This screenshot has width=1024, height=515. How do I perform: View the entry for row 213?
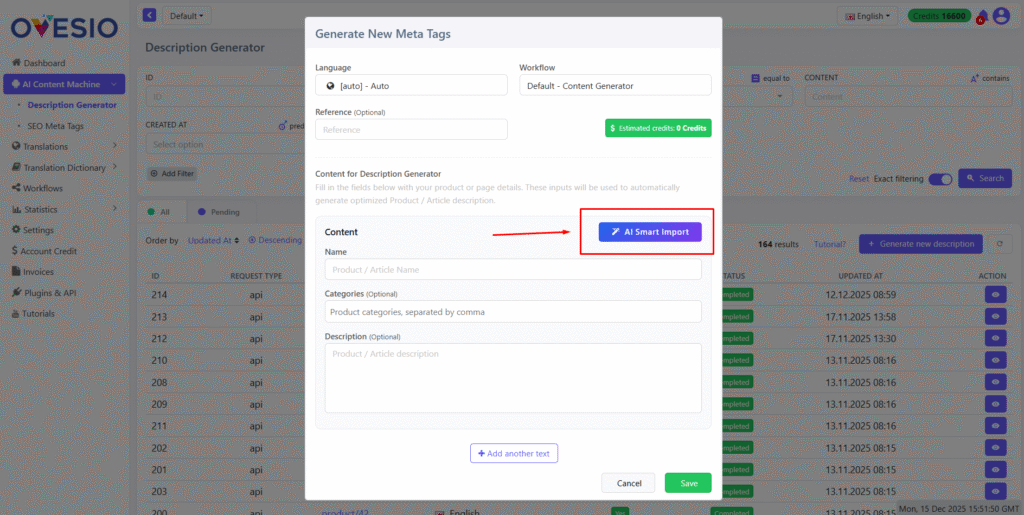(996, 317)
